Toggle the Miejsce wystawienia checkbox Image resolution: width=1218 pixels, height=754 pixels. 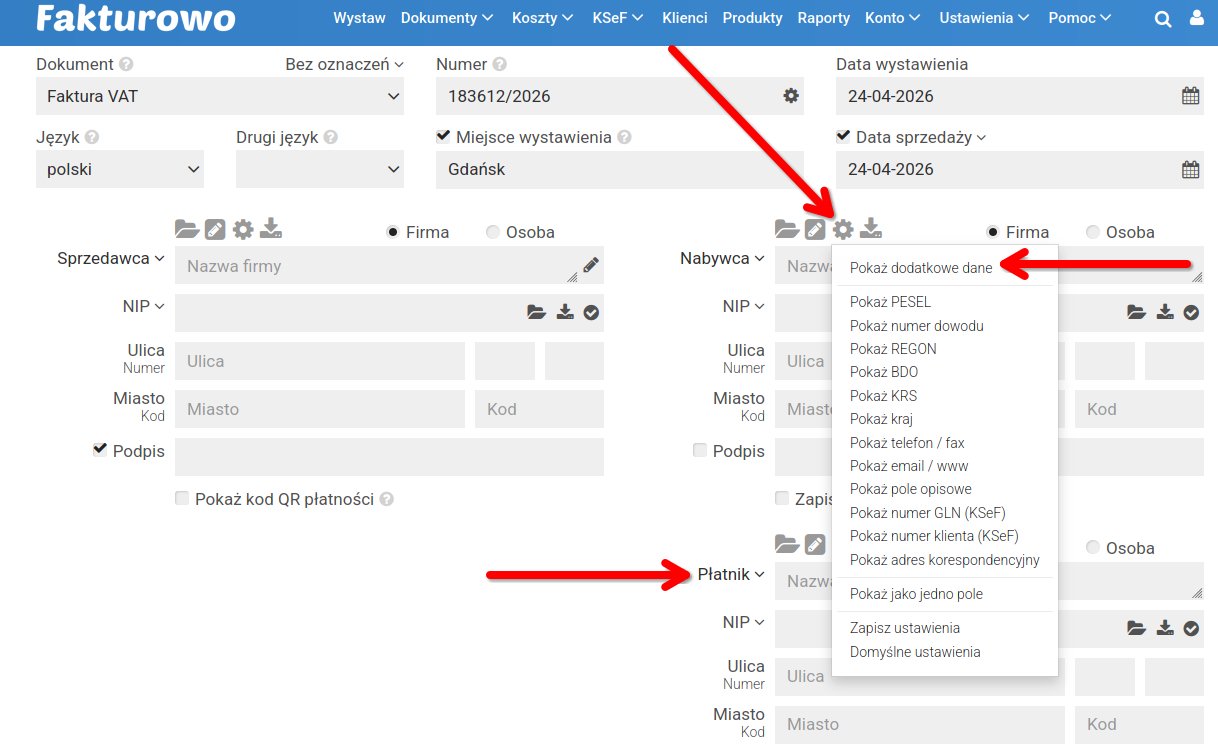pyautogui.click(x=443, y=136)
